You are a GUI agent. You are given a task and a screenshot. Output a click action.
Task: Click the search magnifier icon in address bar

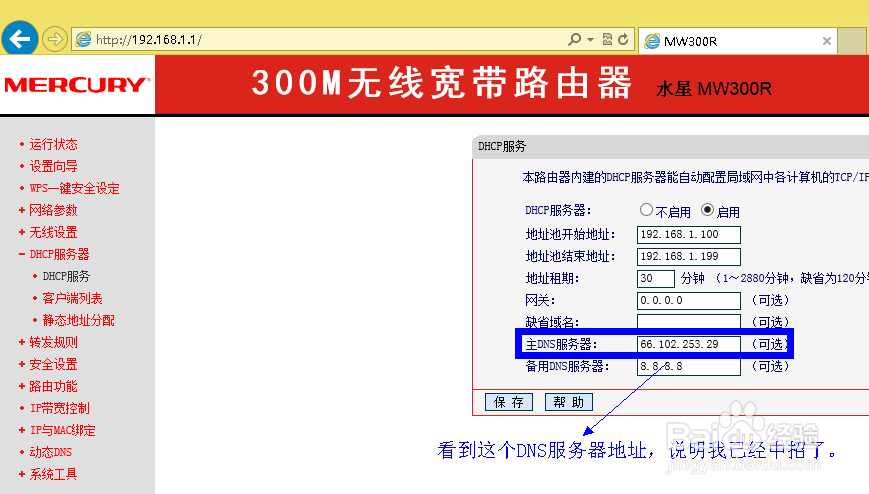pyautogui.click(x=575, y=39)
